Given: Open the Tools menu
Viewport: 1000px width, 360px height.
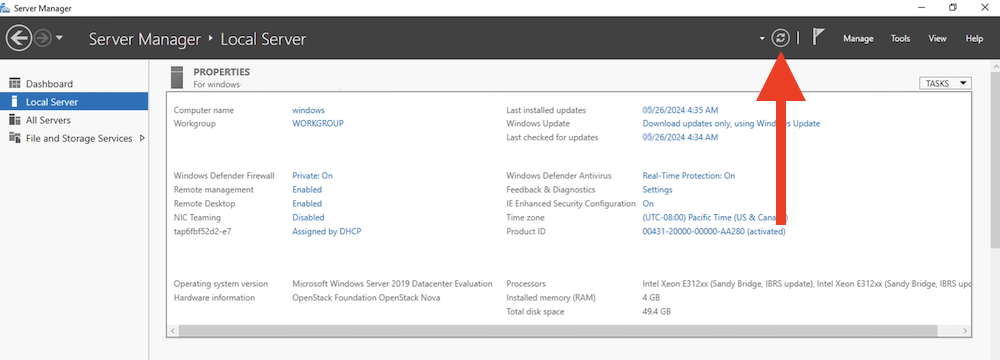Looking at the screenshot, I should [x=900, y=38].
